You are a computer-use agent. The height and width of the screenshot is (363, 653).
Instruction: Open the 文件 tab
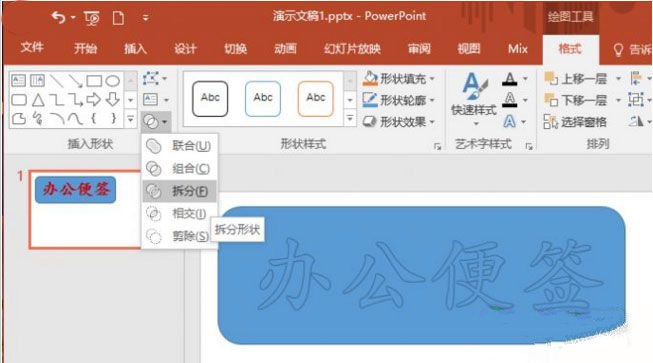[32, 47]
